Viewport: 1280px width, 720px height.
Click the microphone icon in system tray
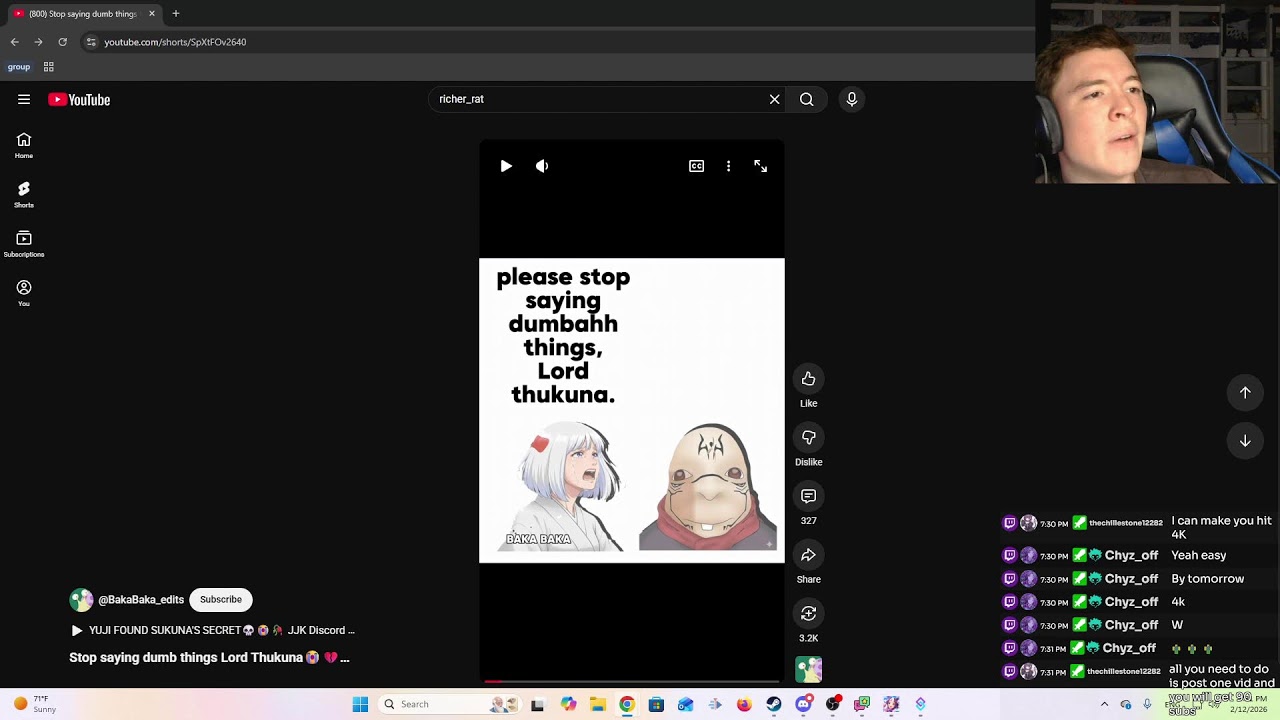1147,704
